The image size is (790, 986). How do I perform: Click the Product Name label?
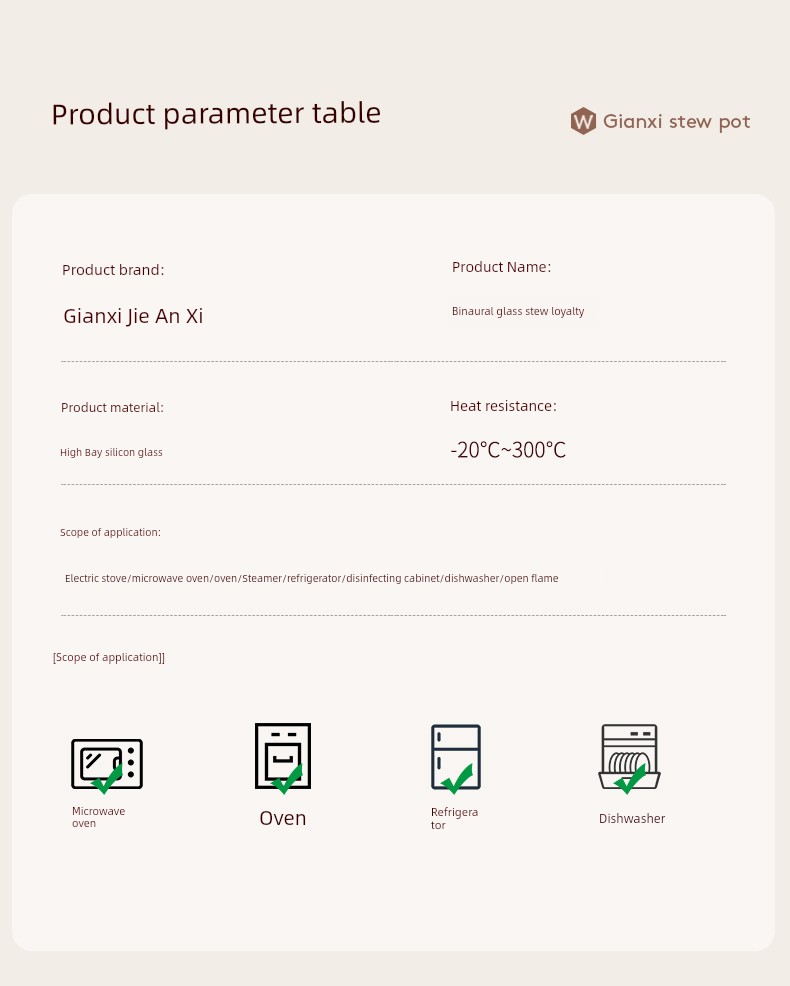[501, 267]
